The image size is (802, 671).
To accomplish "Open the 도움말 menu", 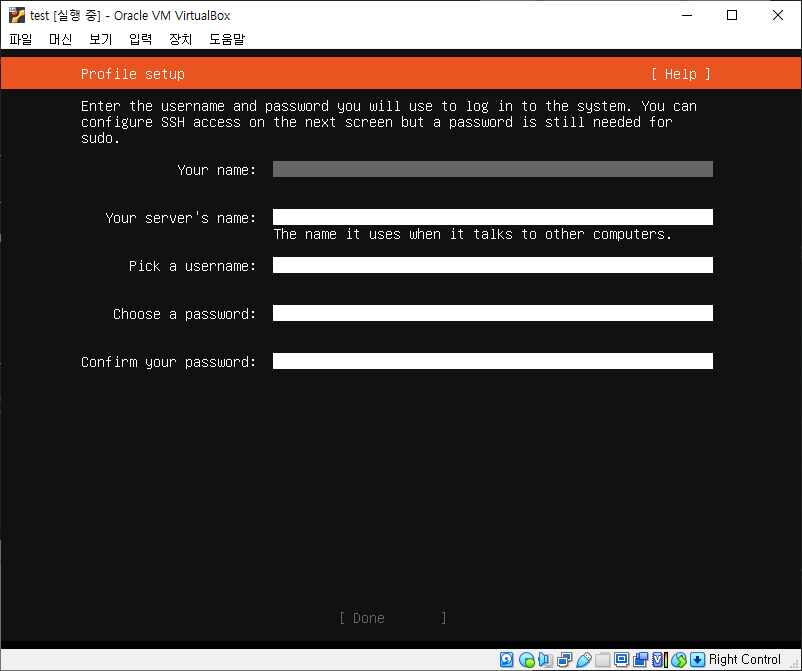I will [x=227, y=39].
